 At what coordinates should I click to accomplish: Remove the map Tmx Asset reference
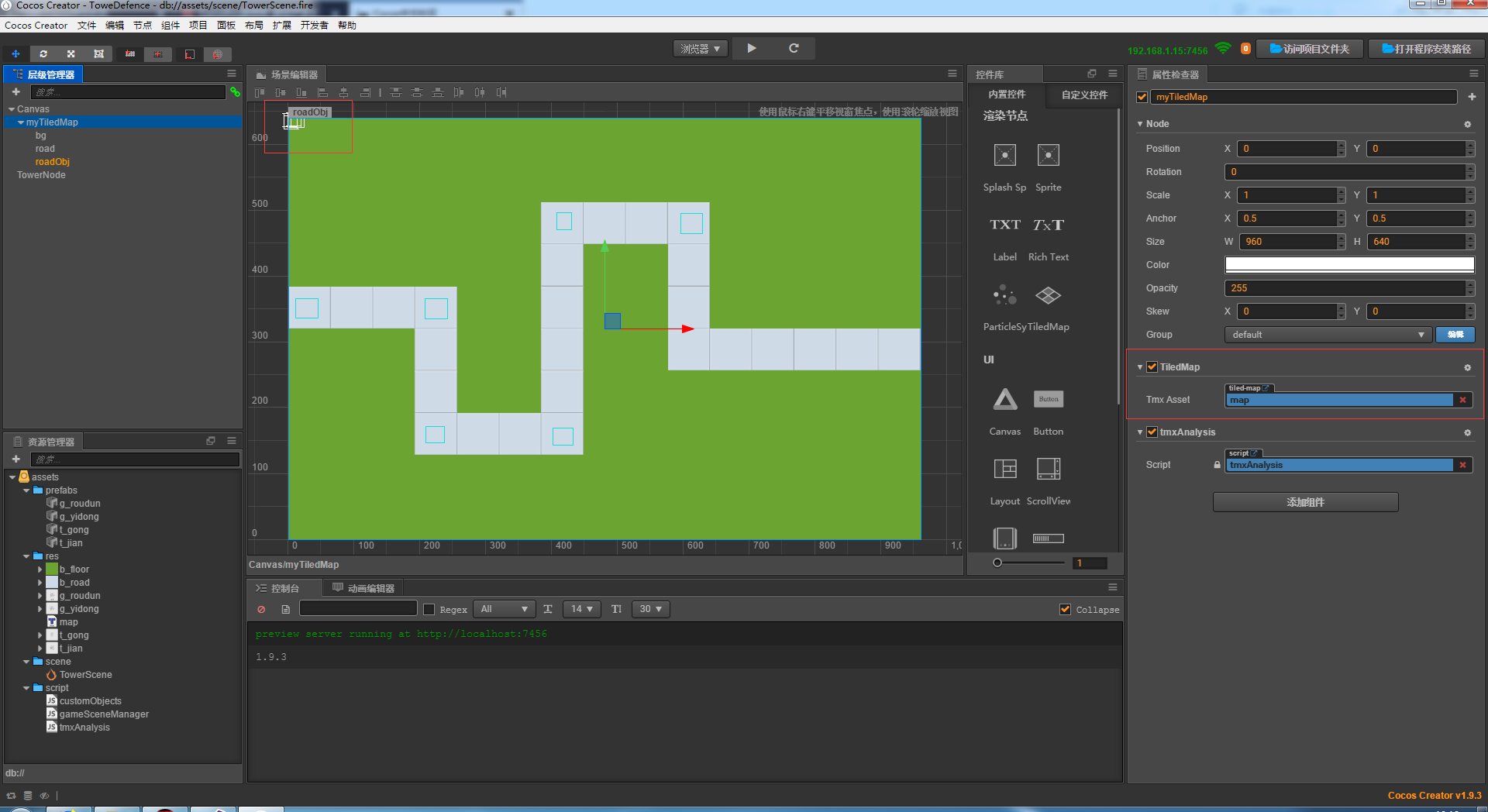1463,400
